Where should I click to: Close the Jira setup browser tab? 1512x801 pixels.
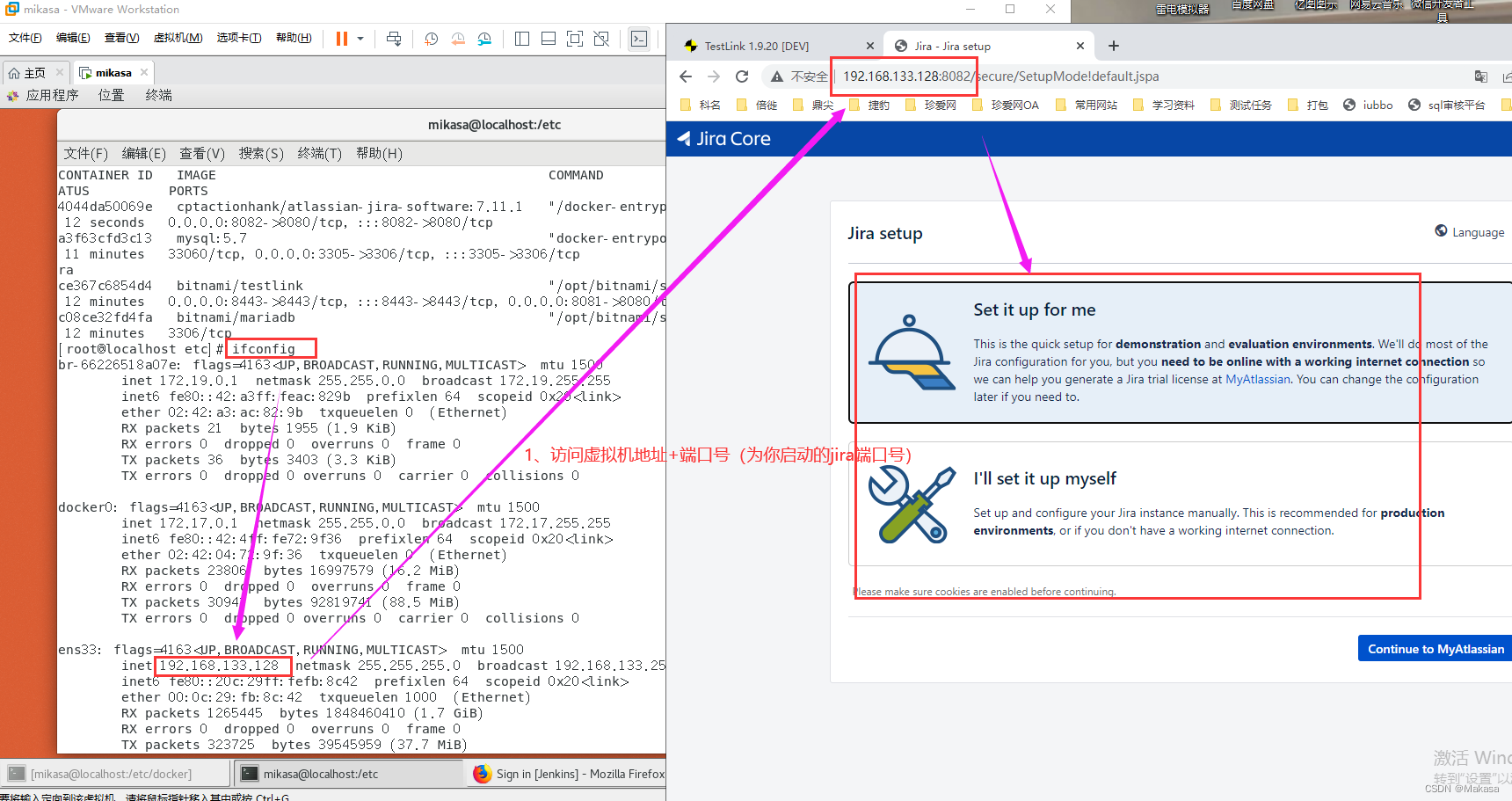coord(1080,46)
